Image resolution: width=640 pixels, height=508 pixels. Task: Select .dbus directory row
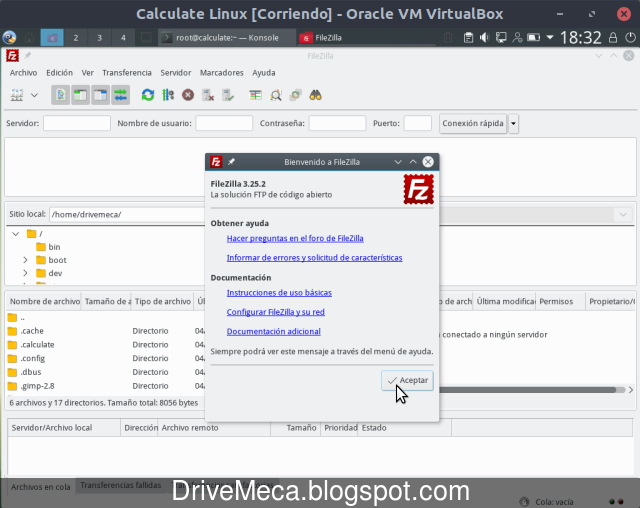pos(106,372)
